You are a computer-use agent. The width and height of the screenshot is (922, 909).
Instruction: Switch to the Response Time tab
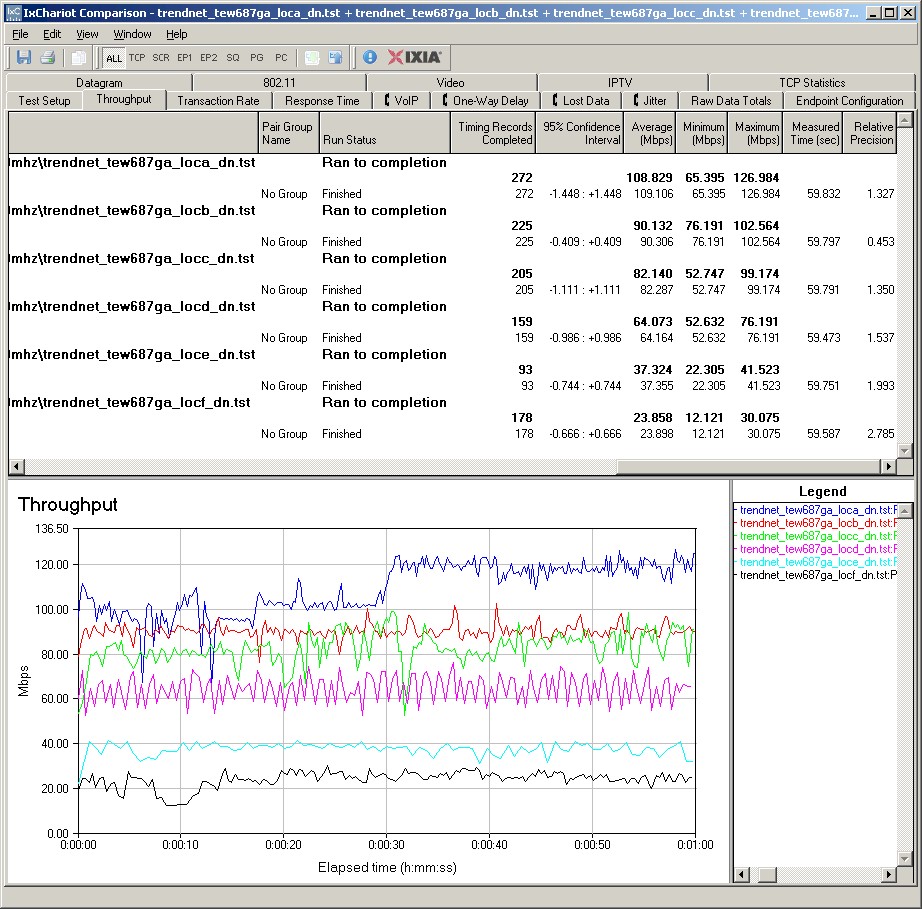(x=322, y=101)
